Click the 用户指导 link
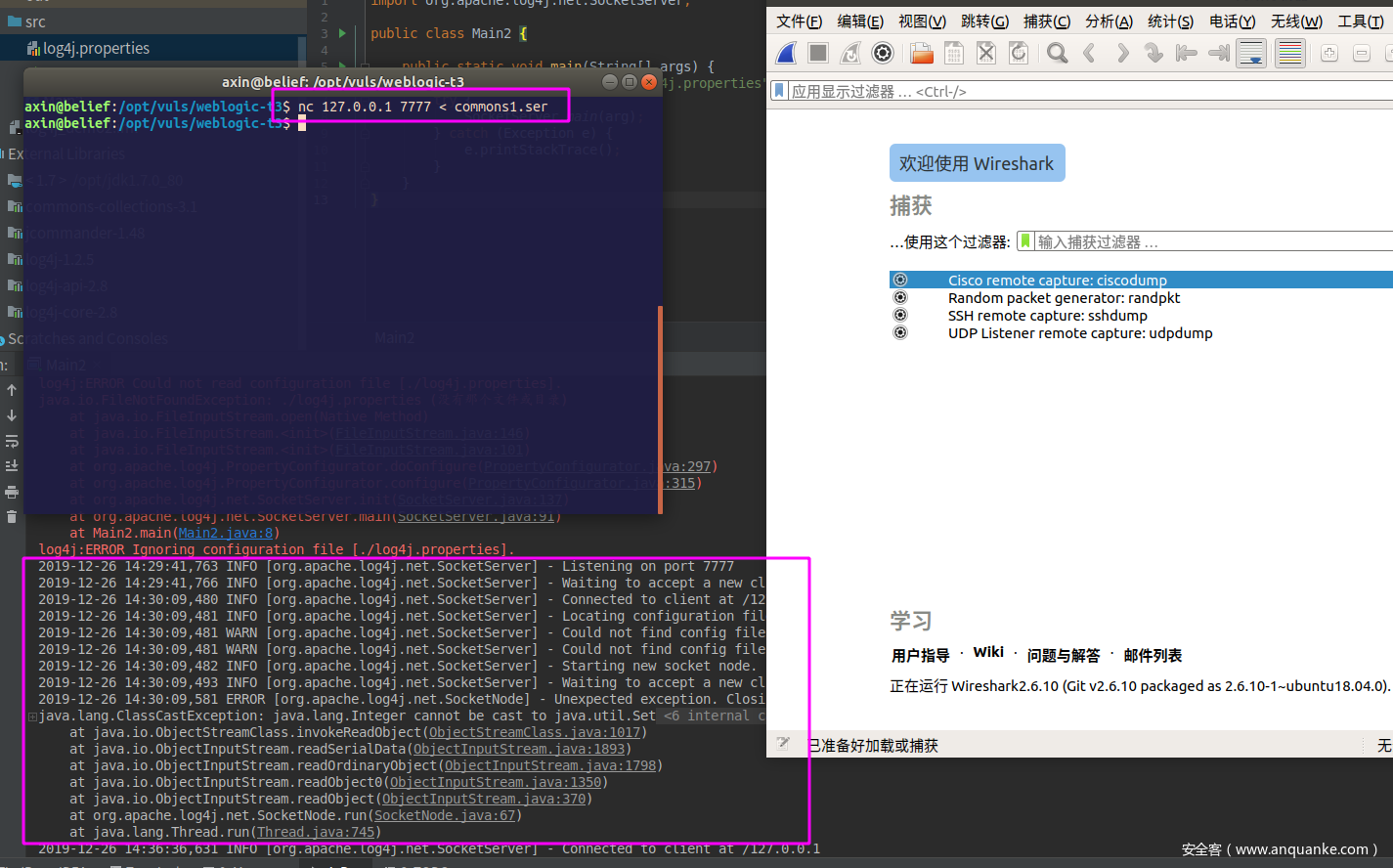The height and width of the screenshot is (868, 1393). 920,655
